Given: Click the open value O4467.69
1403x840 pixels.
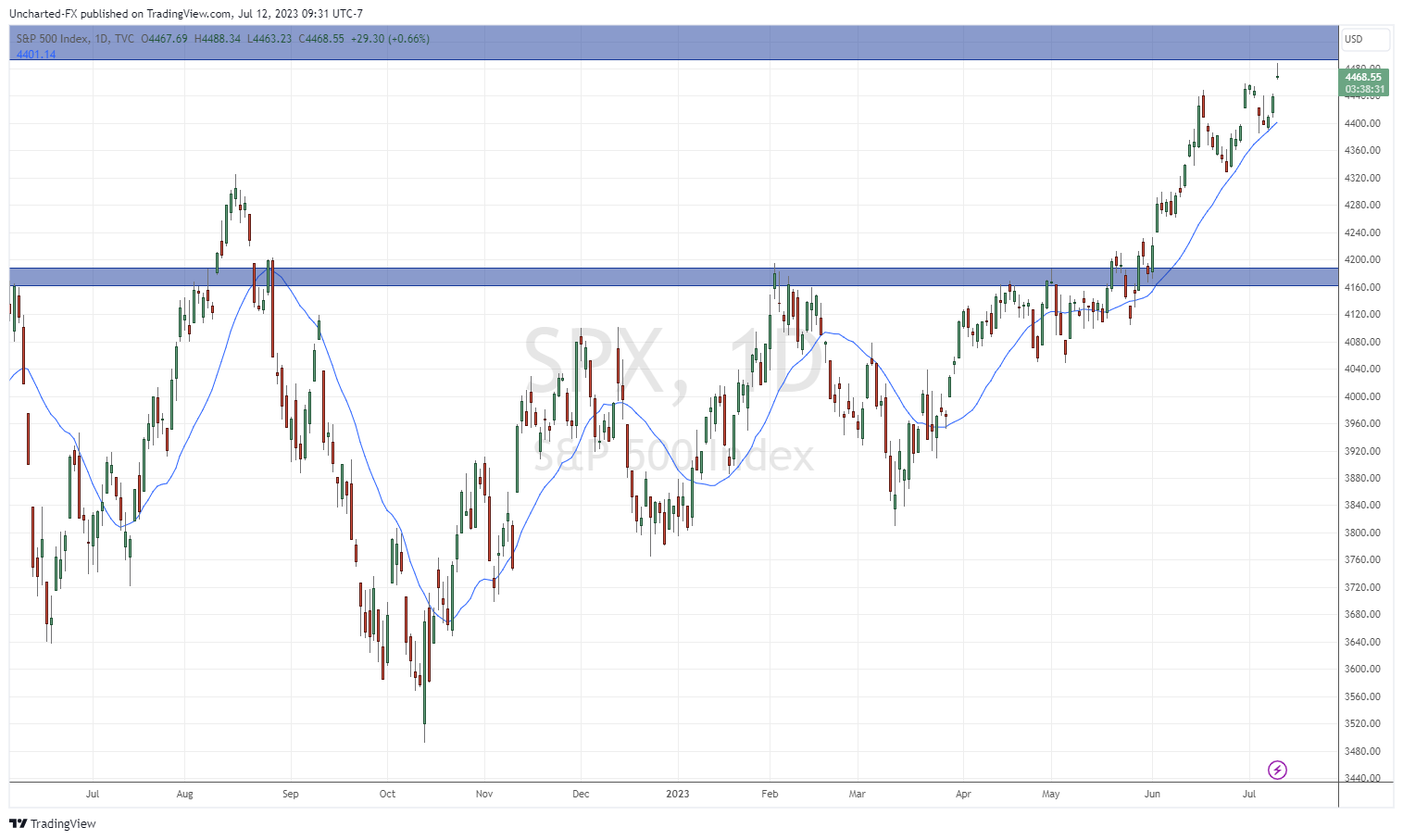Looking at the screenshot, I should (x=164, y=39).
